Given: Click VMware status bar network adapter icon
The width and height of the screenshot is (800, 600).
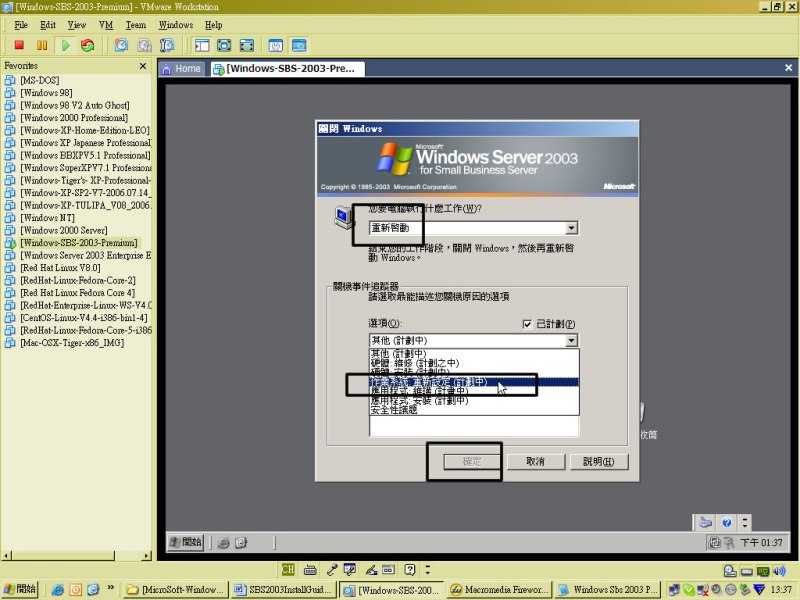Looking at the screenshot, I should coord(763,571).
